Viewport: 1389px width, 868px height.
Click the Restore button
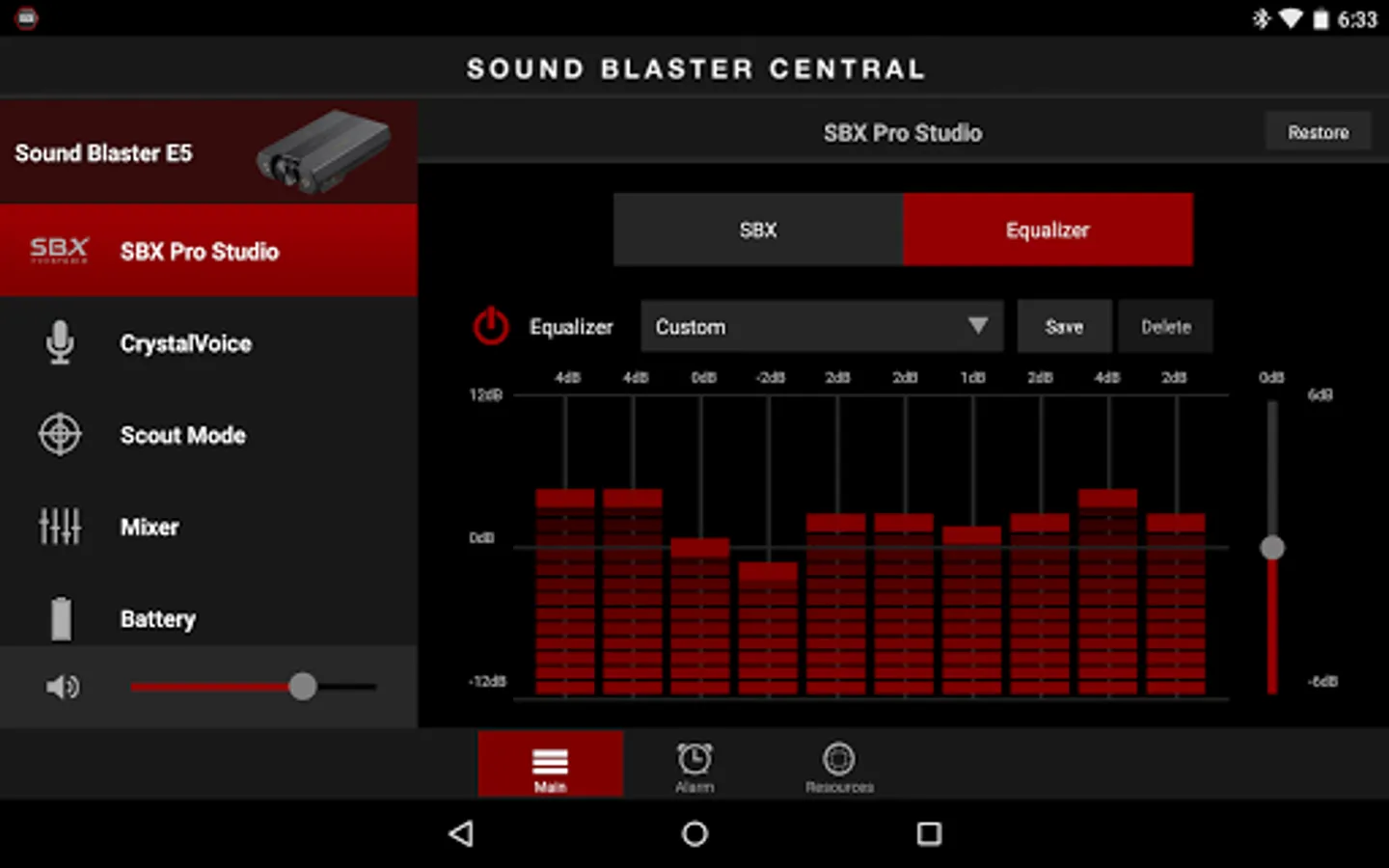click(1318, 132)
